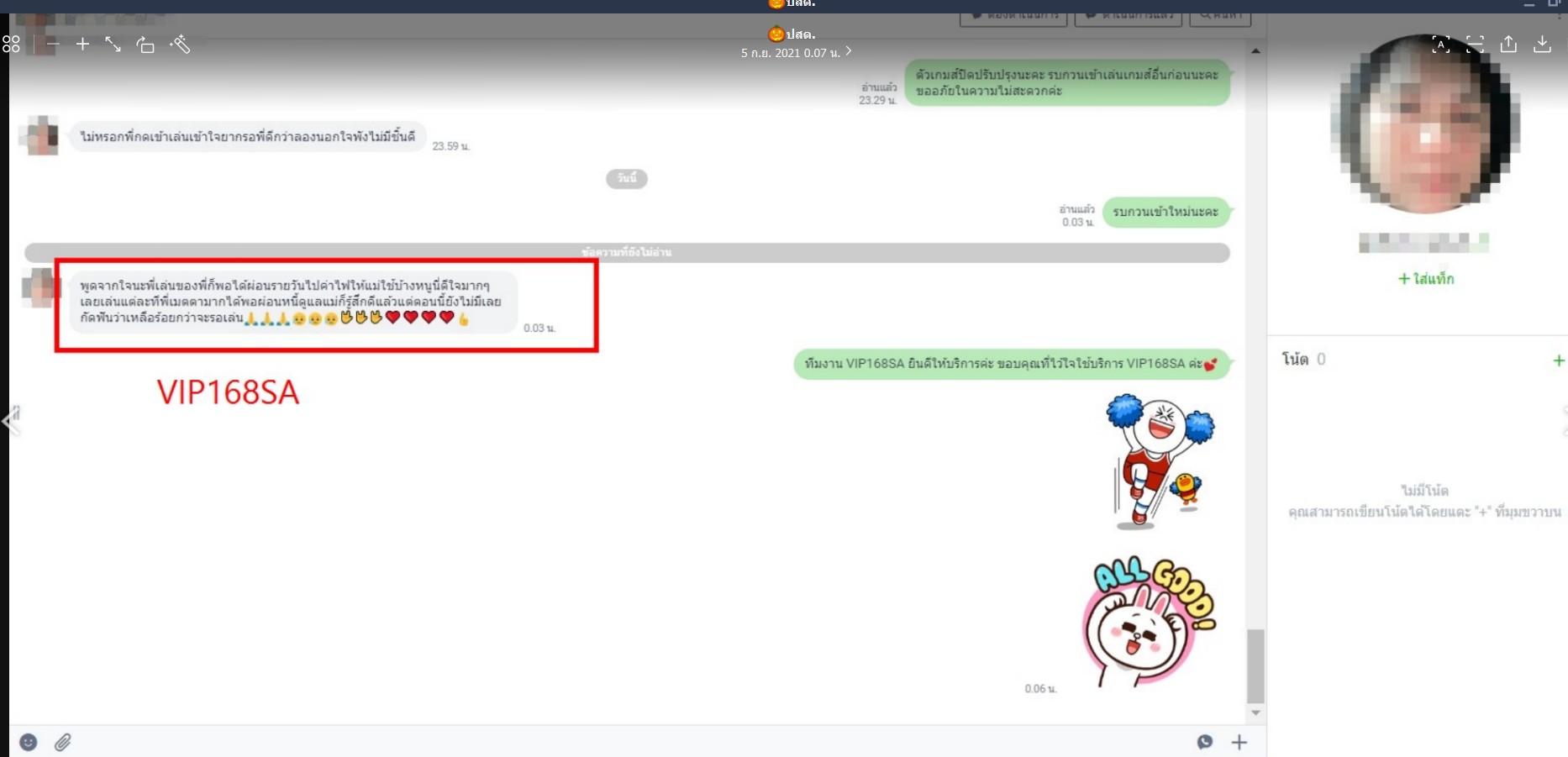
Task: Click the text recognition (A) icon
Action: [1440, 45]
